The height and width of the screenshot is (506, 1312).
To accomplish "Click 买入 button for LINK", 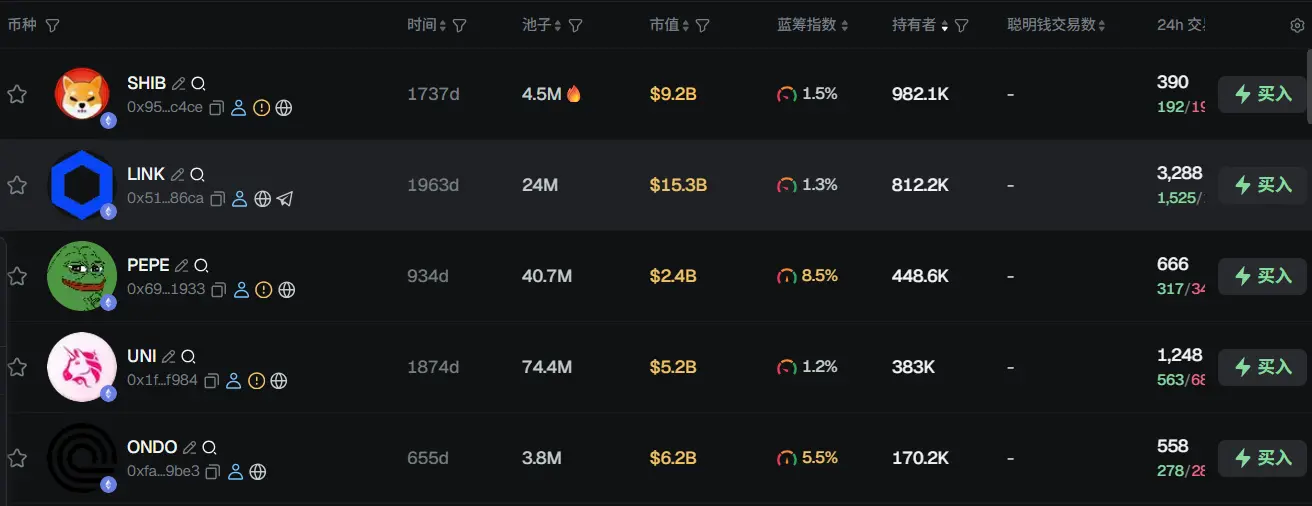I will [1263, 185].
